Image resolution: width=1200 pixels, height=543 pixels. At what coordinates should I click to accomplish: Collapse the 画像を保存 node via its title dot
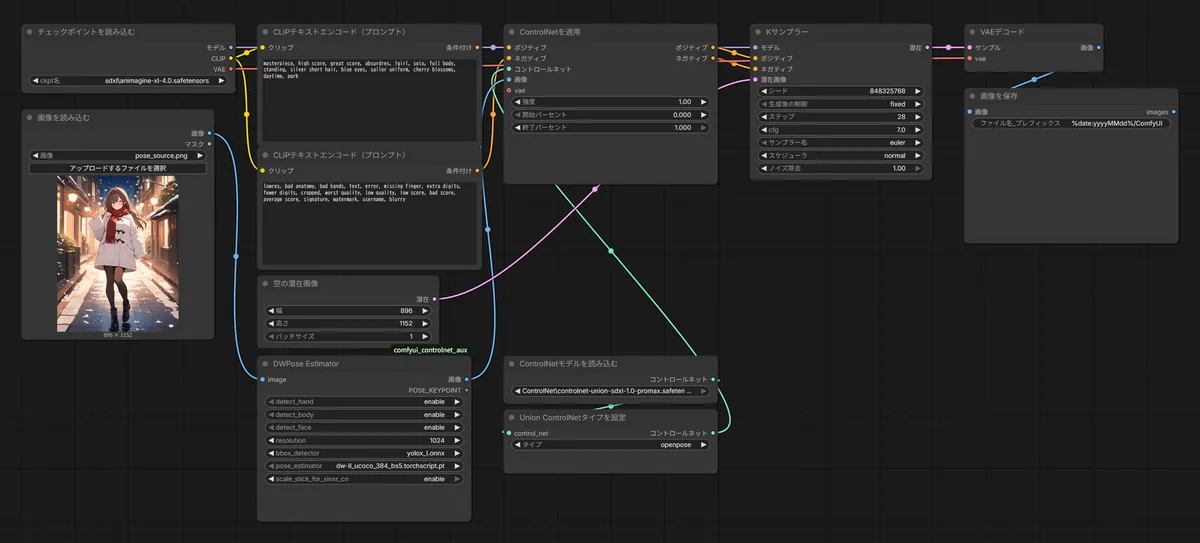(973, 95)
